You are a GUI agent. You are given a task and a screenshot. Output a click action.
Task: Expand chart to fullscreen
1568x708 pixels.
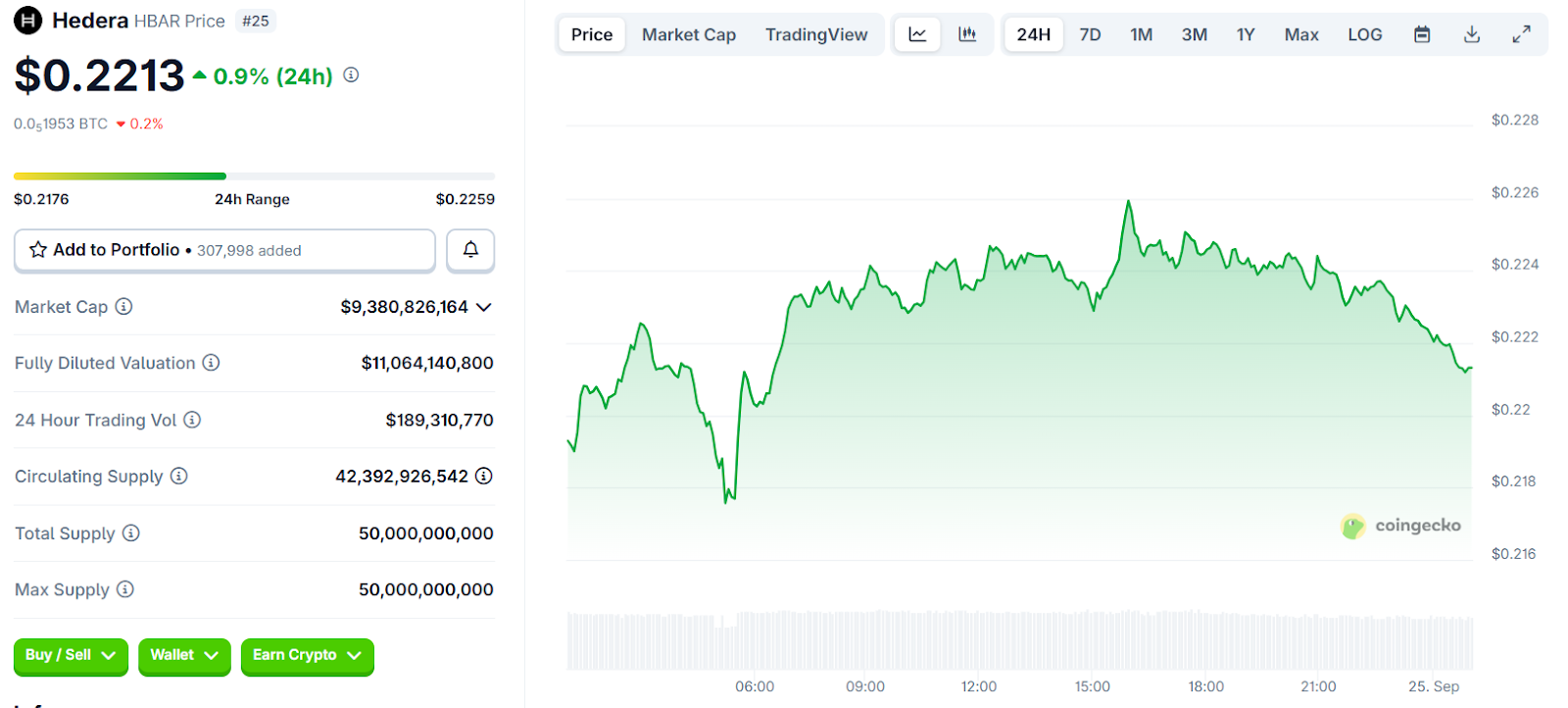click(x=1521, y=34)
